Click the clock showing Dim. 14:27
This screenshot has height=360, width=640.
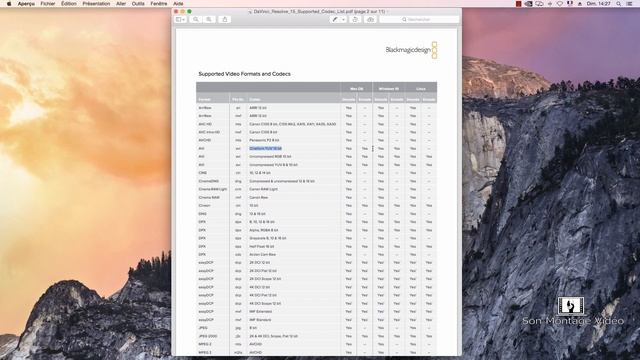[598, 4]
